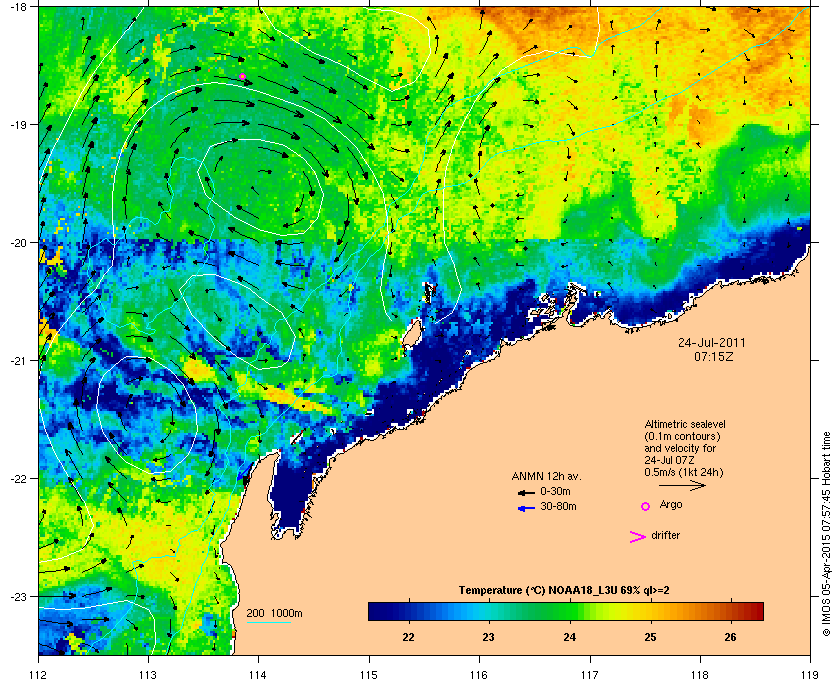The width and height of the screenshot is (840, 680).
Task: Click the 119 longitude axis label
Action: pyautogui.click(x=810, y=675)
